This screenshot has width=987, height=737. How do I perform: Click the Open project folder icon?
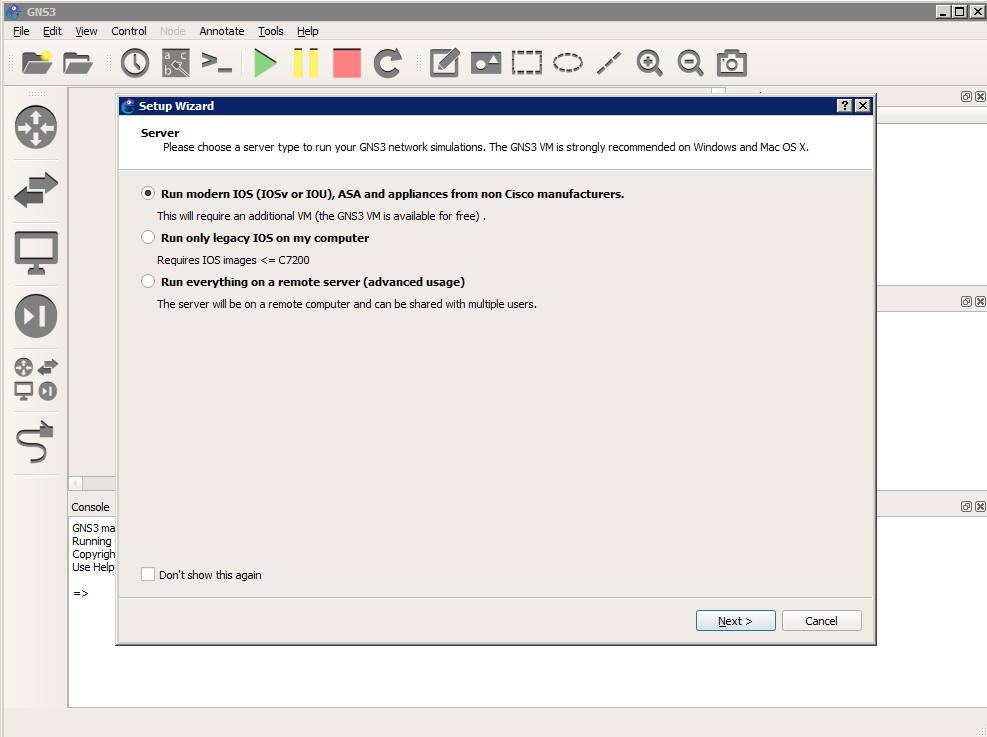click(x=77, y=63)
